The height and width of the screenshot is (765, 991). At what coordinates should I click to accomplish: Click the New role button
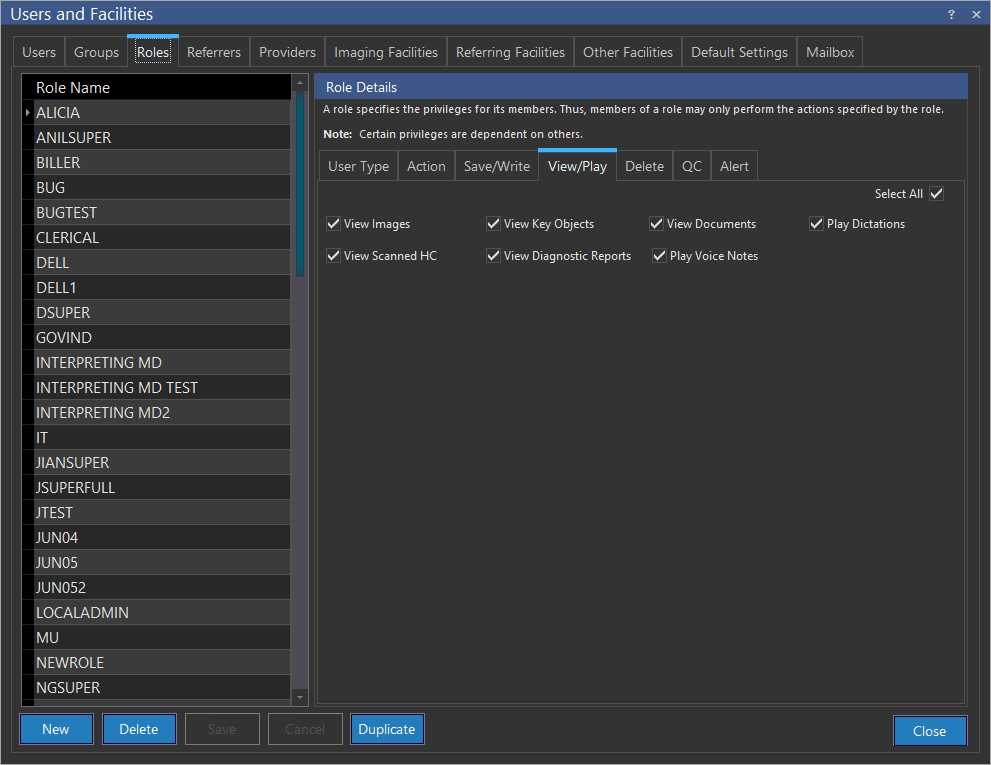click(56, 729)
